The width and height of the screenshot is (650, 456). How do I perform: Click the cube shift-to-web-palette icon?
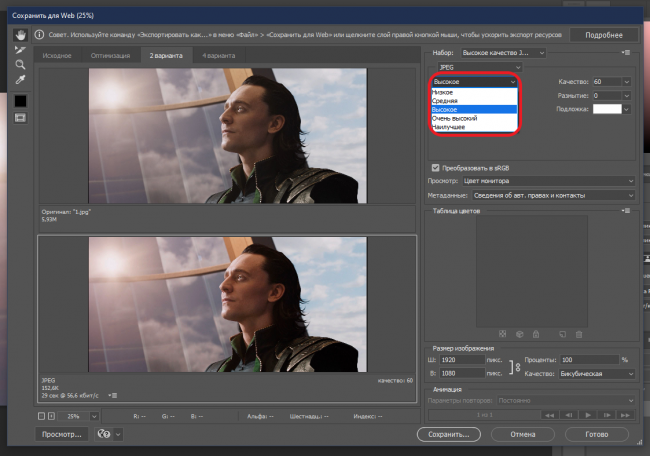tap(519, 334)
